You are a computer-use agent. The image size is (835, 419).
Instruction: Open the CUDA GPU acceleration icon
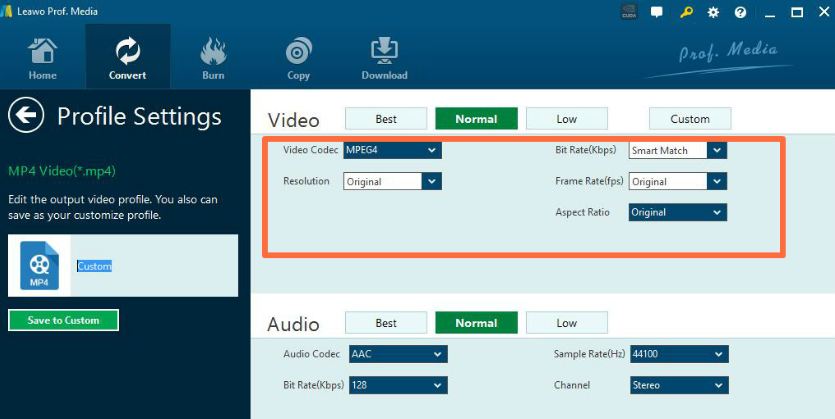point(629,12)
